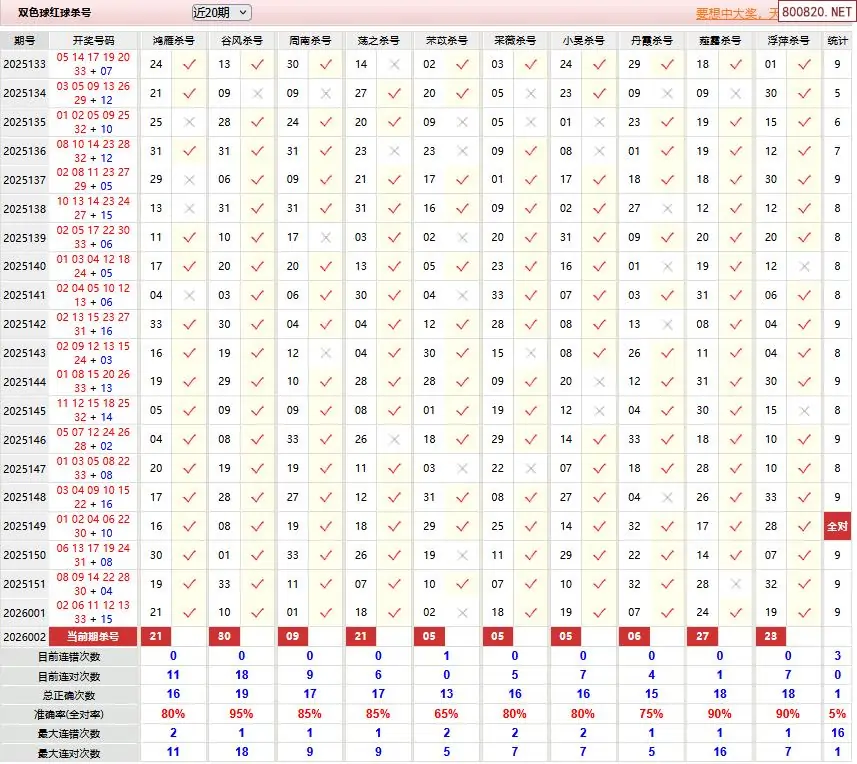Click the cross mark for 谷风杀号 in 2025134
The width and height of the screenshot is (857, 764).
(258, 93)
